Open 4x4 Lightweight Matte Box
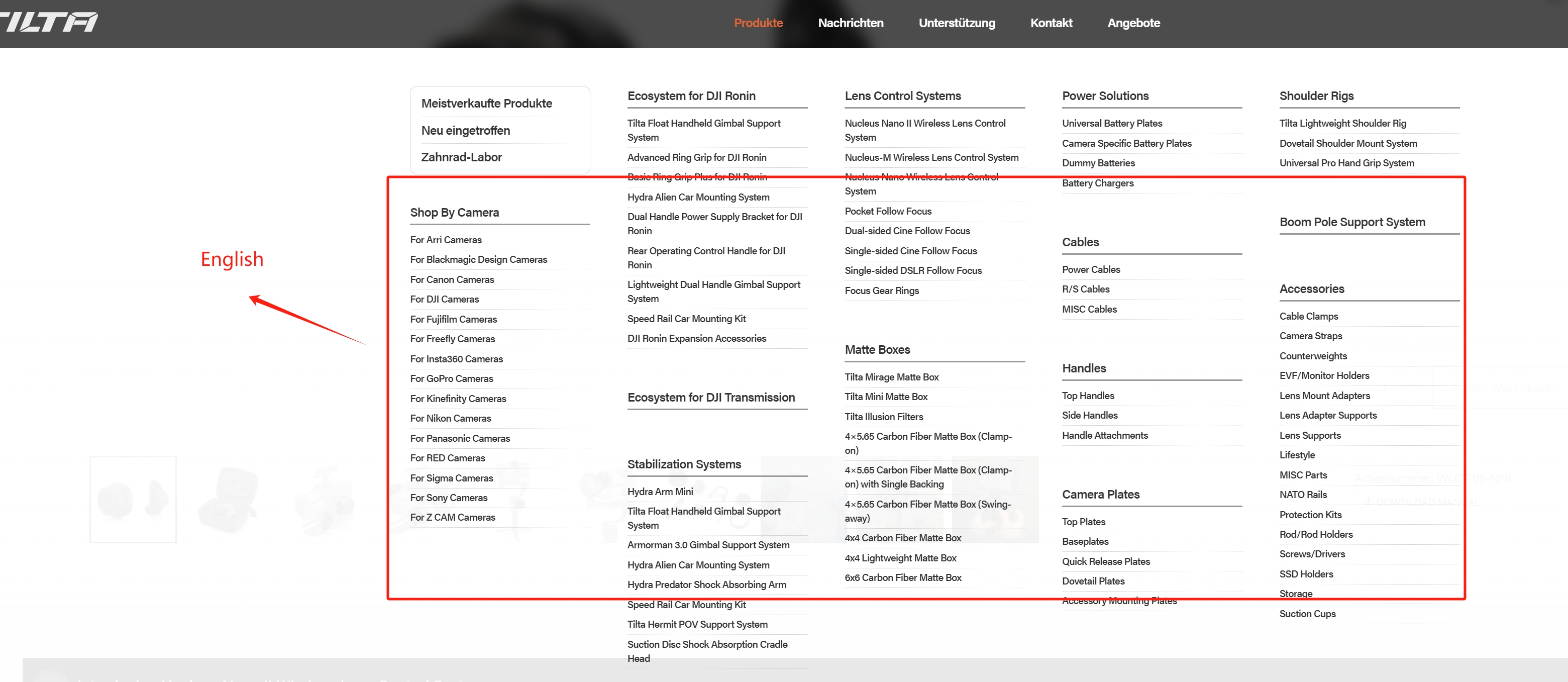 [x=900, y=558]
